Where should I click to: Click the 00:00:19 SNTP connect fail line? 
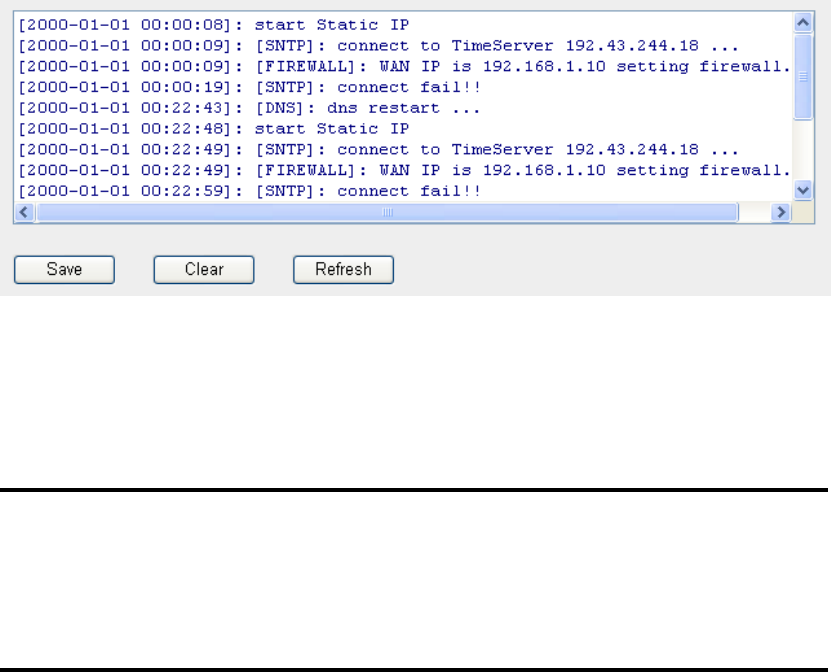click(x=250, y=87)
